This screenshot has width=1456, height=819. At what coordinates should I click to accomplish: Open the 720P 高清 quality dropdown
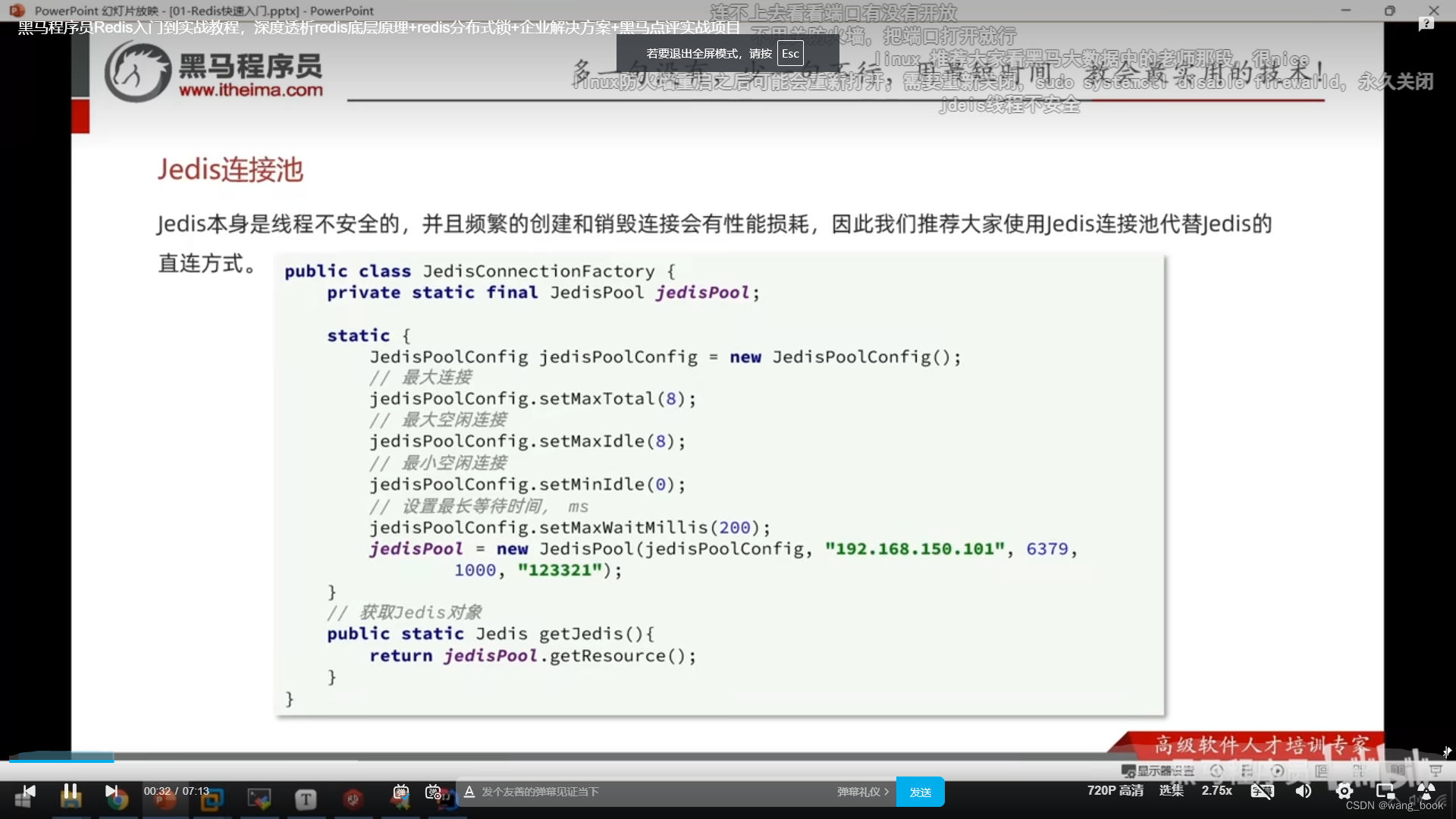(1115, 790)
